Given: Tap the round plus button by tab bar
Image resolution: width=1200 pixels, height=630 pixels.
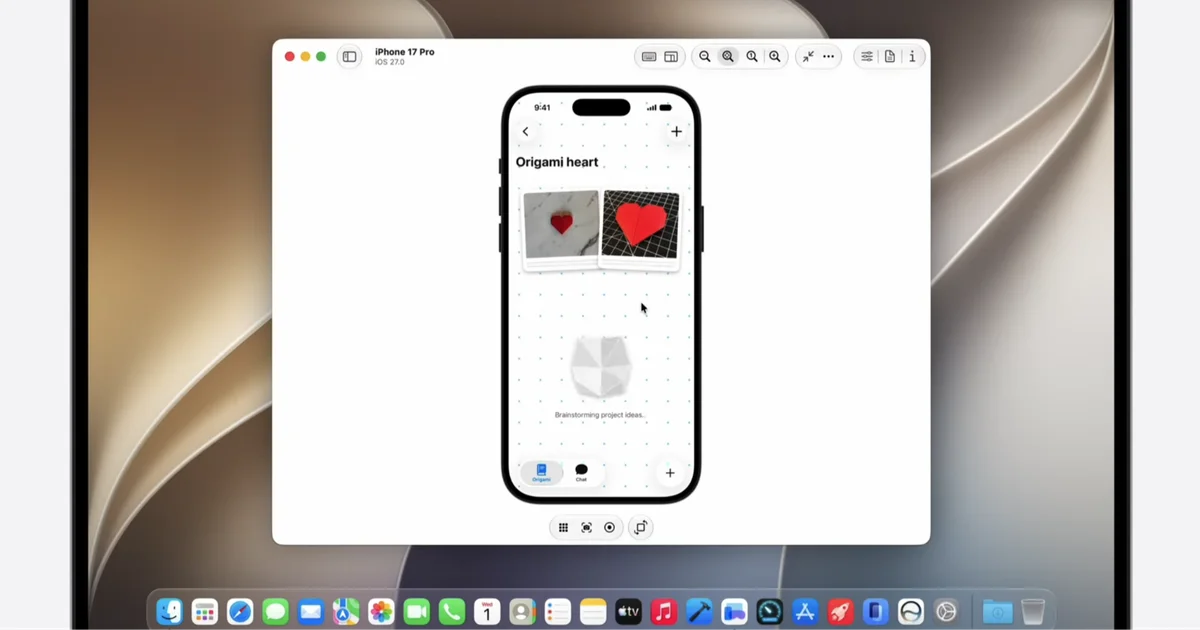Looking at the screenshot, I should tap(670, 473).
